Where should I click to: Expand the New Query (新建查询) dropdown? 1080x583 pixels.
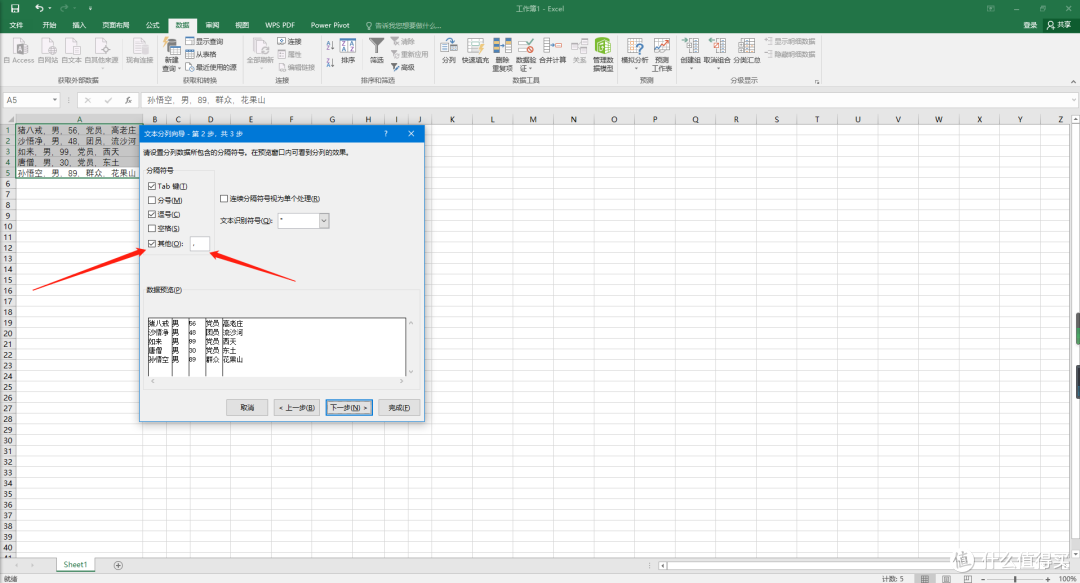click(x=179, y=69)
